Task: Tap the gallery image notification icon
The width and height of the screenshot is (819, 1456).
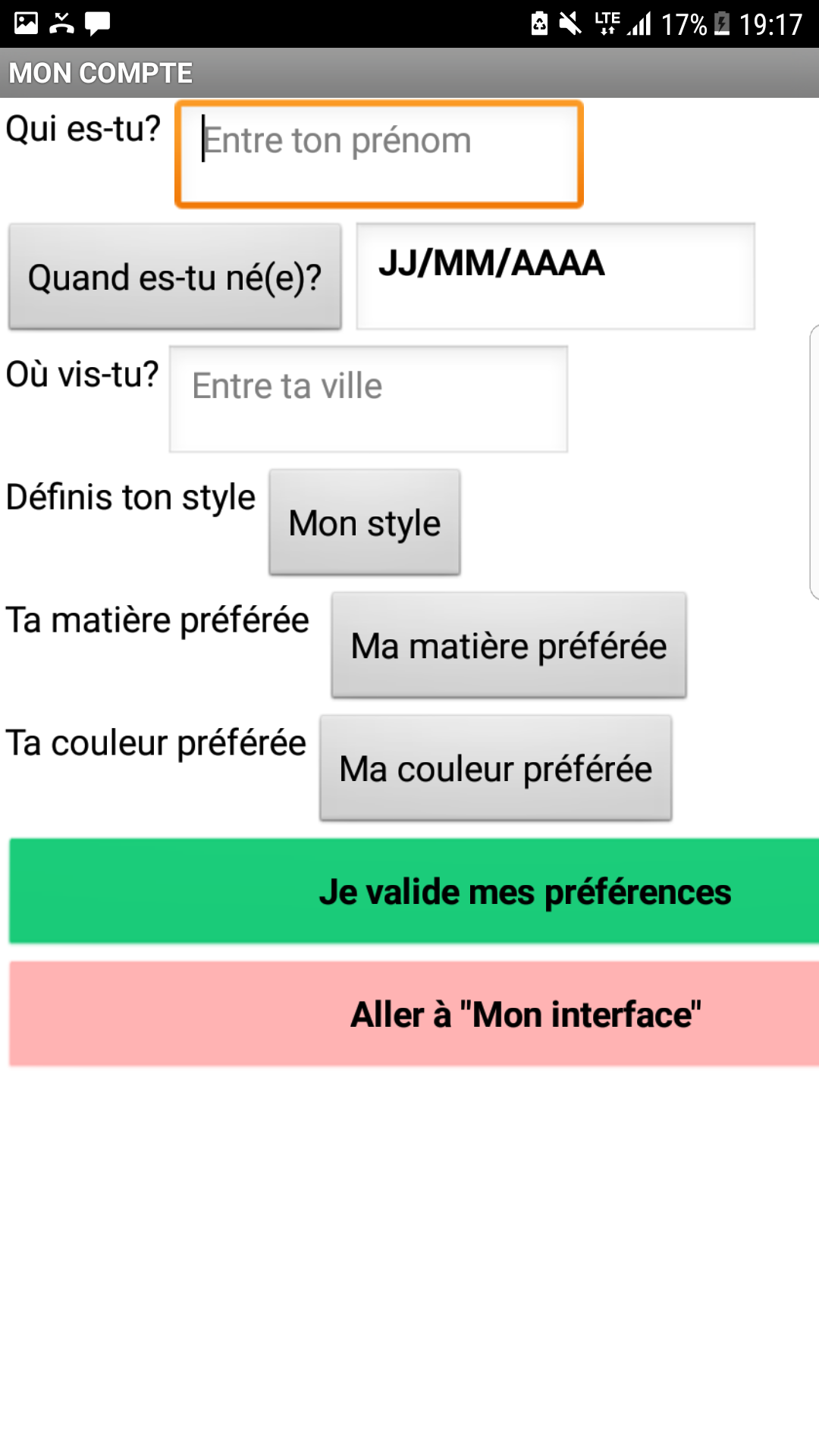Action: click(26, 23)
